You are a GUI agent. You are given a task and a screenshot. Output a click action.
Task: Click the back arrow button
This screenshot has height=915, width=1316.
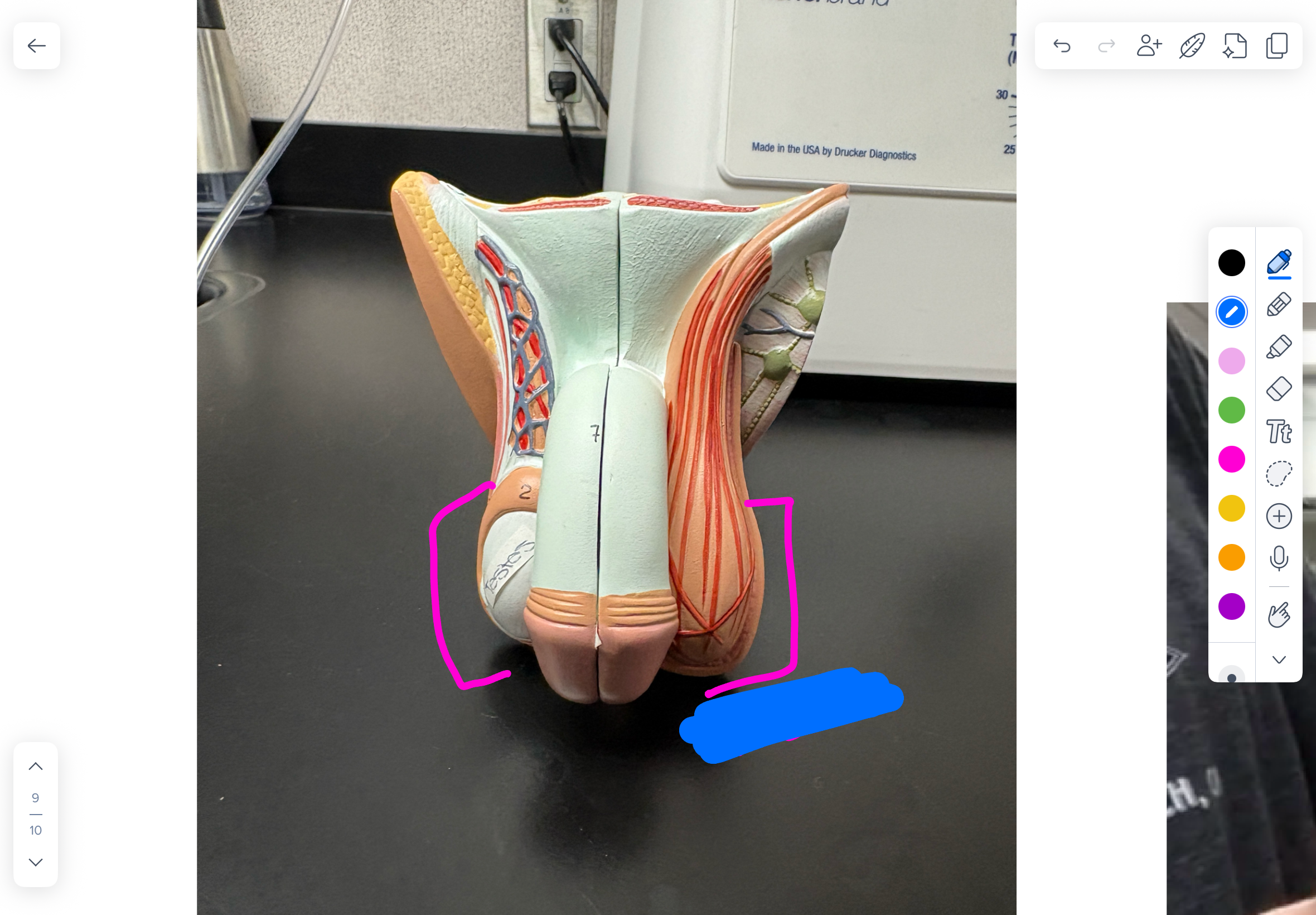pyautogui.click(x=37, y=46)
